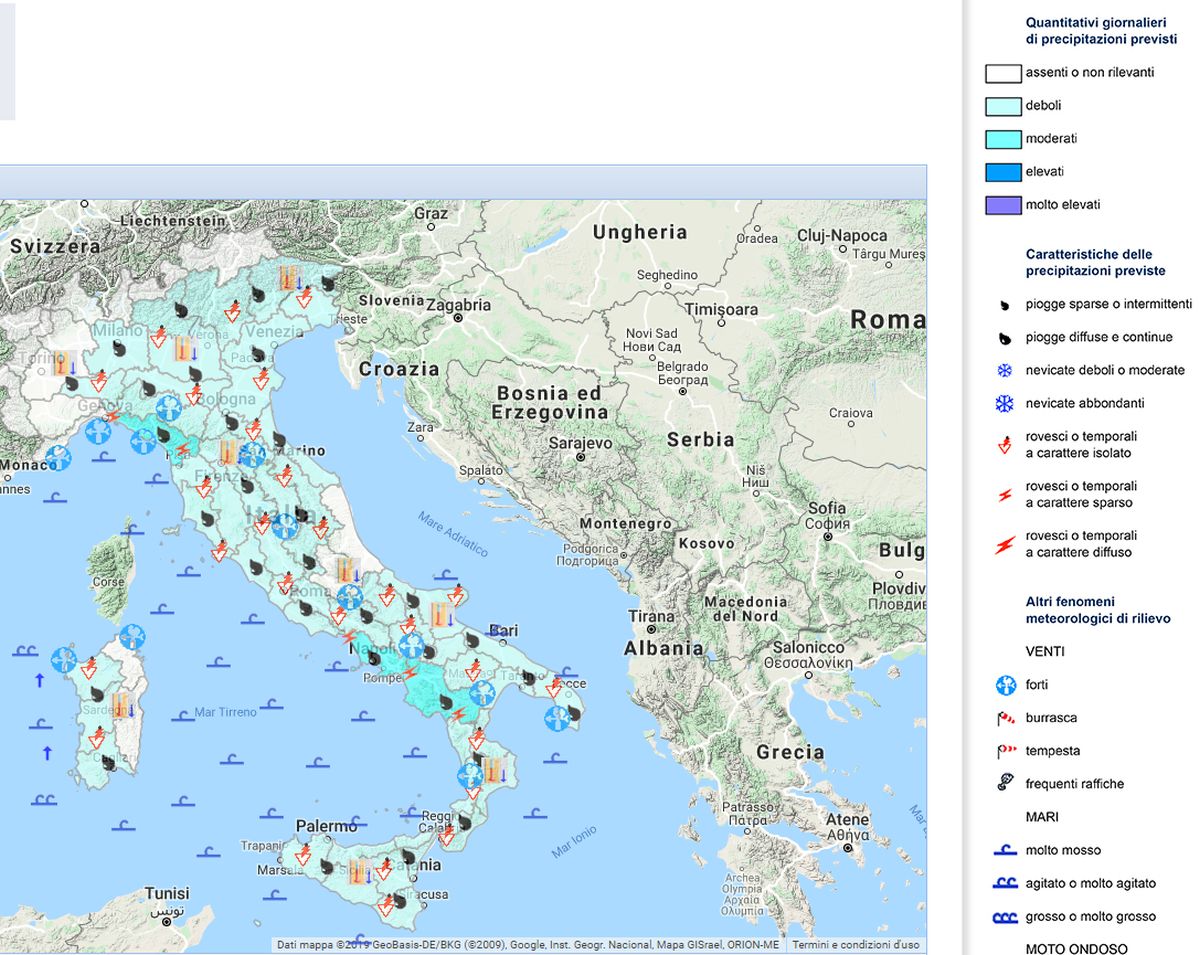The width and height of the screenshot is (1200, 955).
Task: Click the 'assenti o non rilevanti' white swatch
Action: click(x=1003, y=73)
